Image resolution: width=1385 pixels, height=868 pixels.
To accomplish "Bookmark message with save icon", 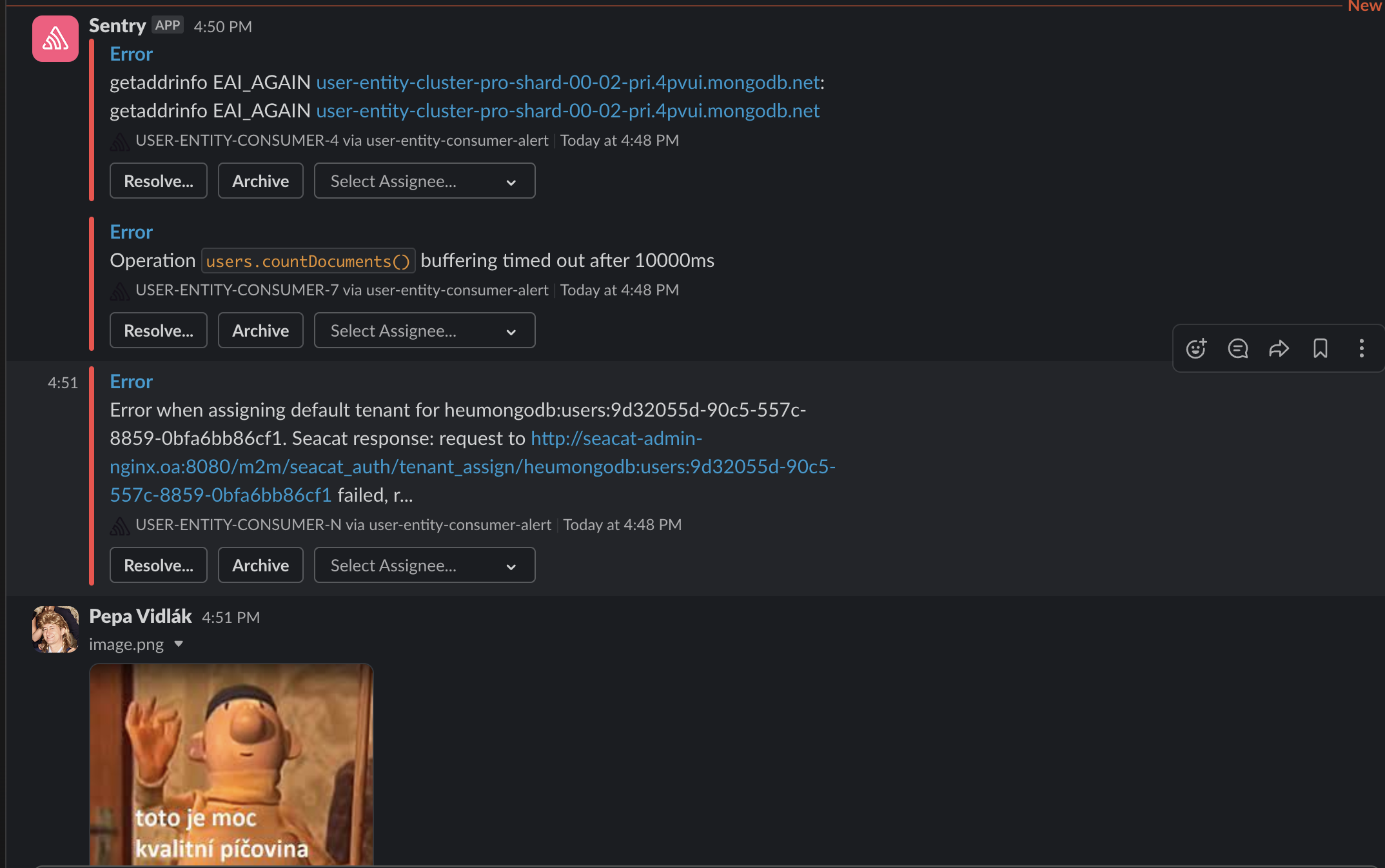I will point(1320,348).
